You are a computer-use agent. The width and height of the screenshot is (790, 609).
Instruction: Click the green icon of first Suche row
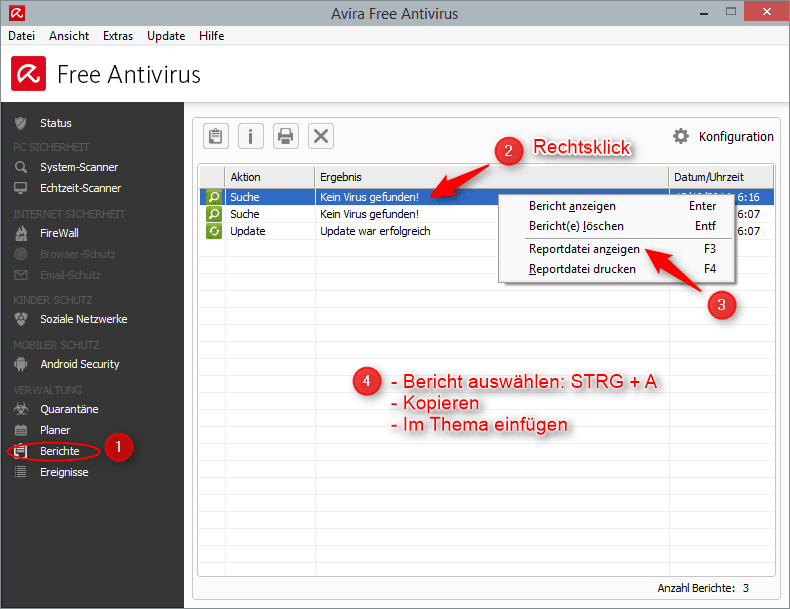coord(214,196)
